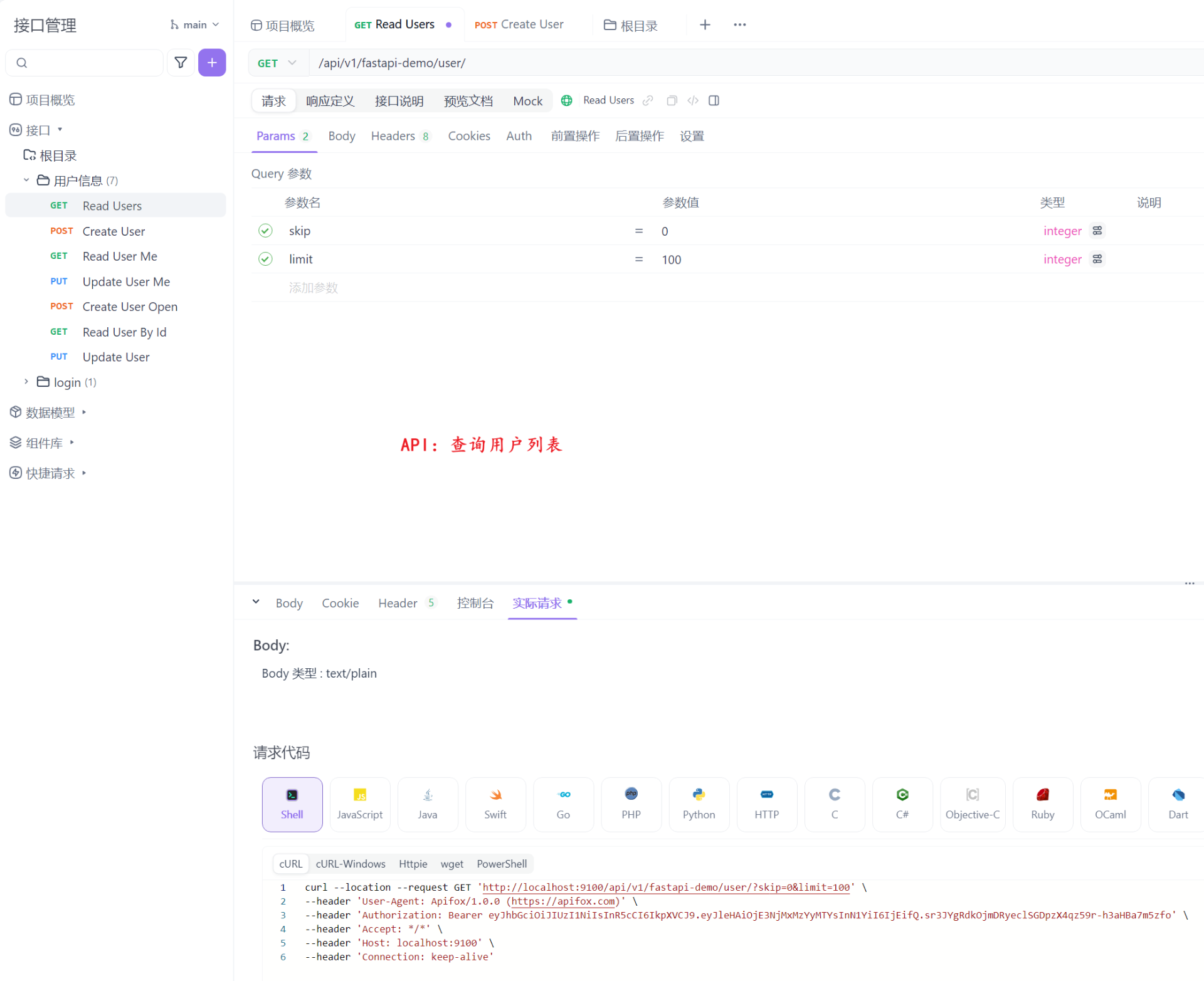Select cURL-Windows code variant
The height and width of the screenshot is (981, 1204).
click(351, 864)
